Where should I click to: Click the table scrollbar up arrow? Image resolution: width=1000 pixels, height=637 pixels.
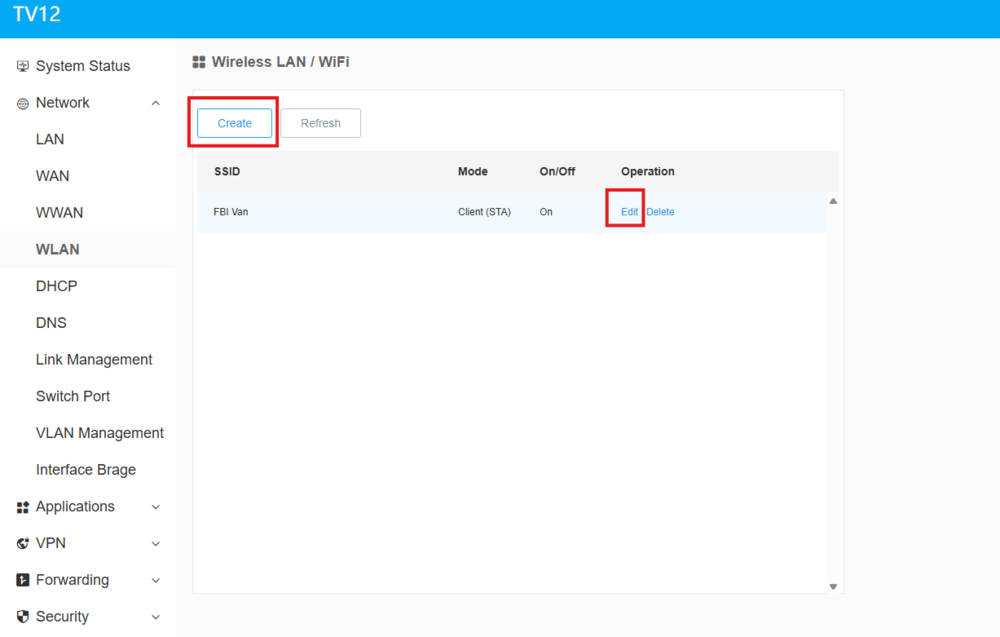pos(833,201)
